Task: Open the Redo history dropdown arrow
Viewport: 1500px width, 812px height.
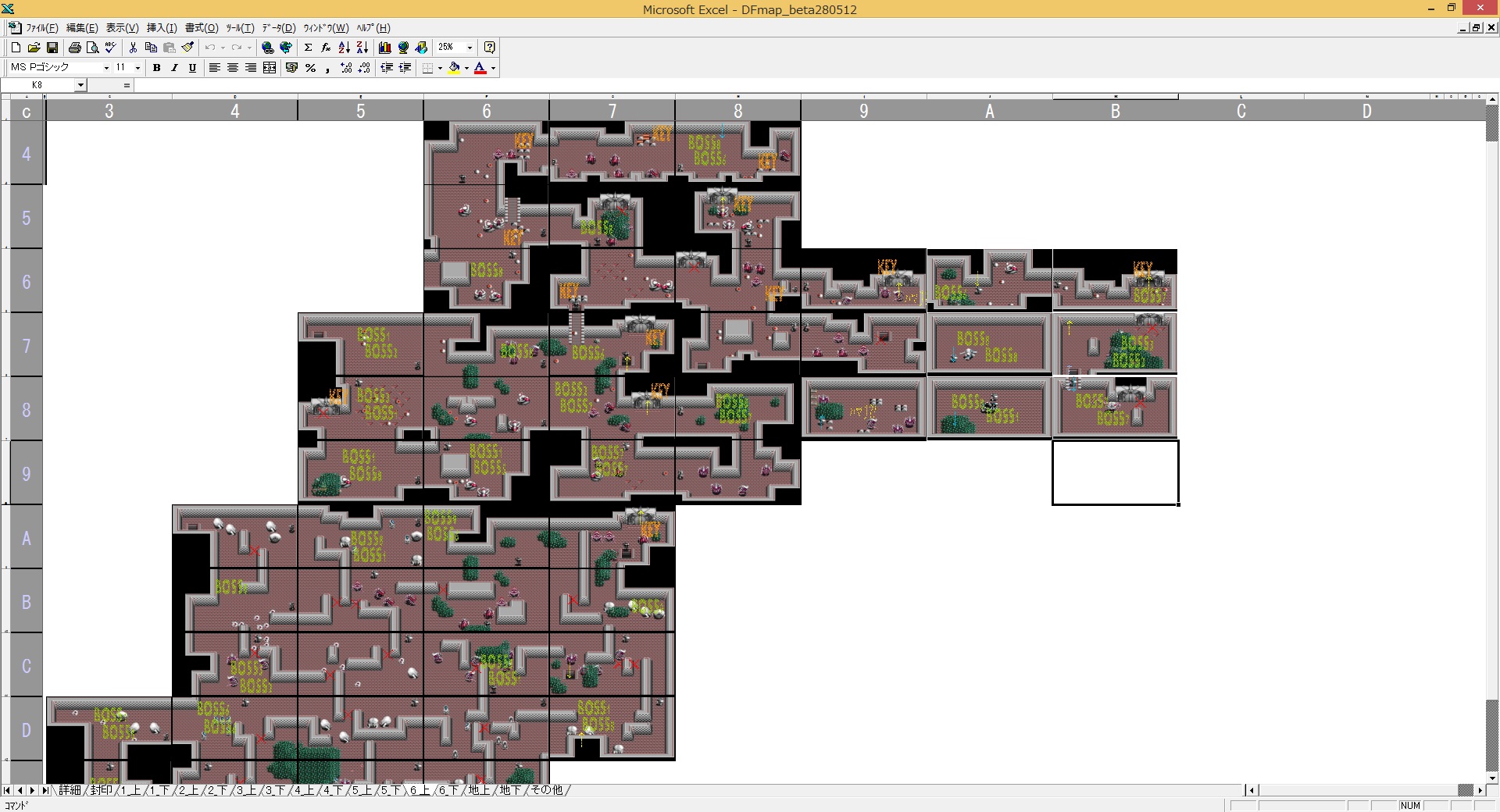Action: click(x=249, y=48)
